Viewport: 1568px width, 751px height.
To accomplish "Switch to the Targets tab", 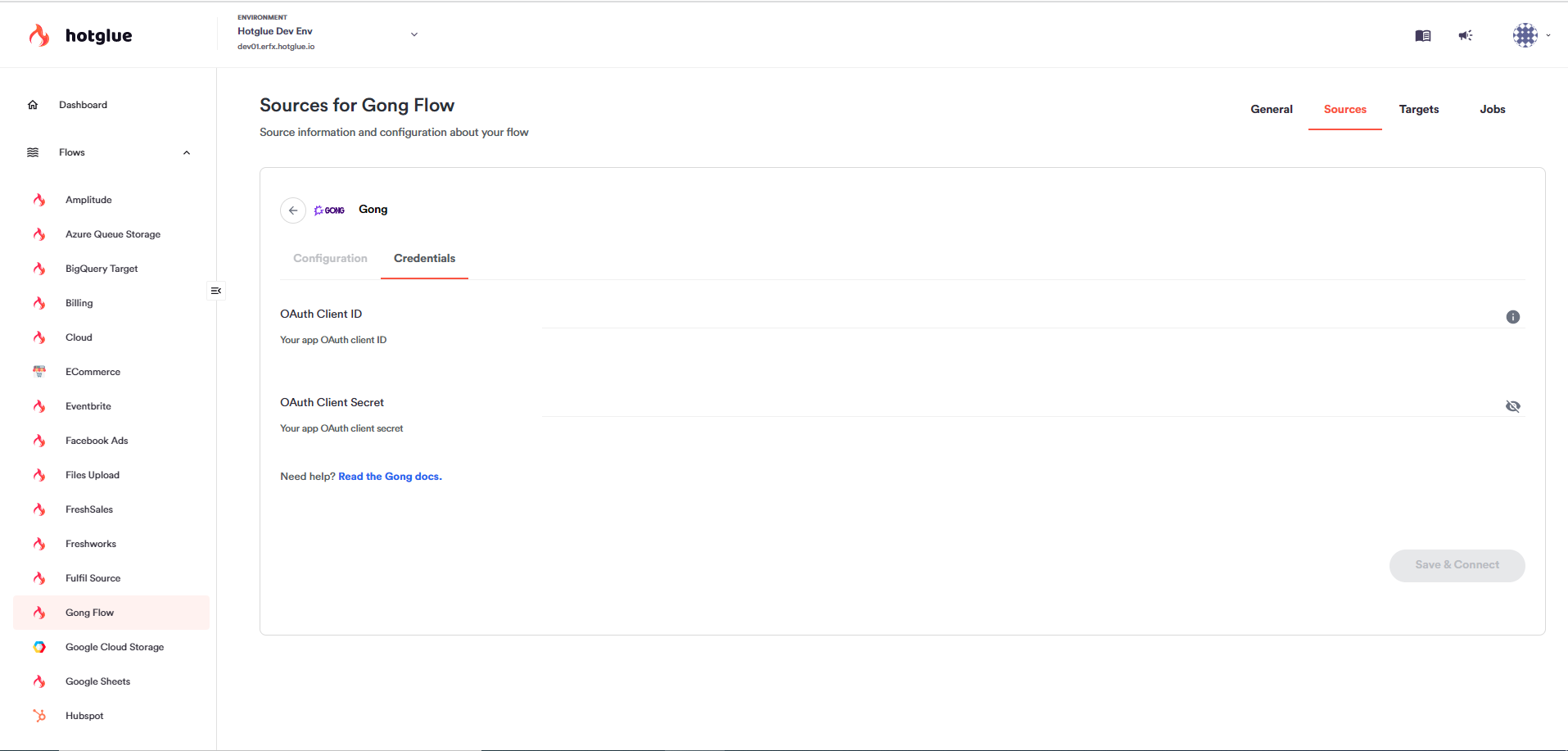I will (x=1419, y=109).
